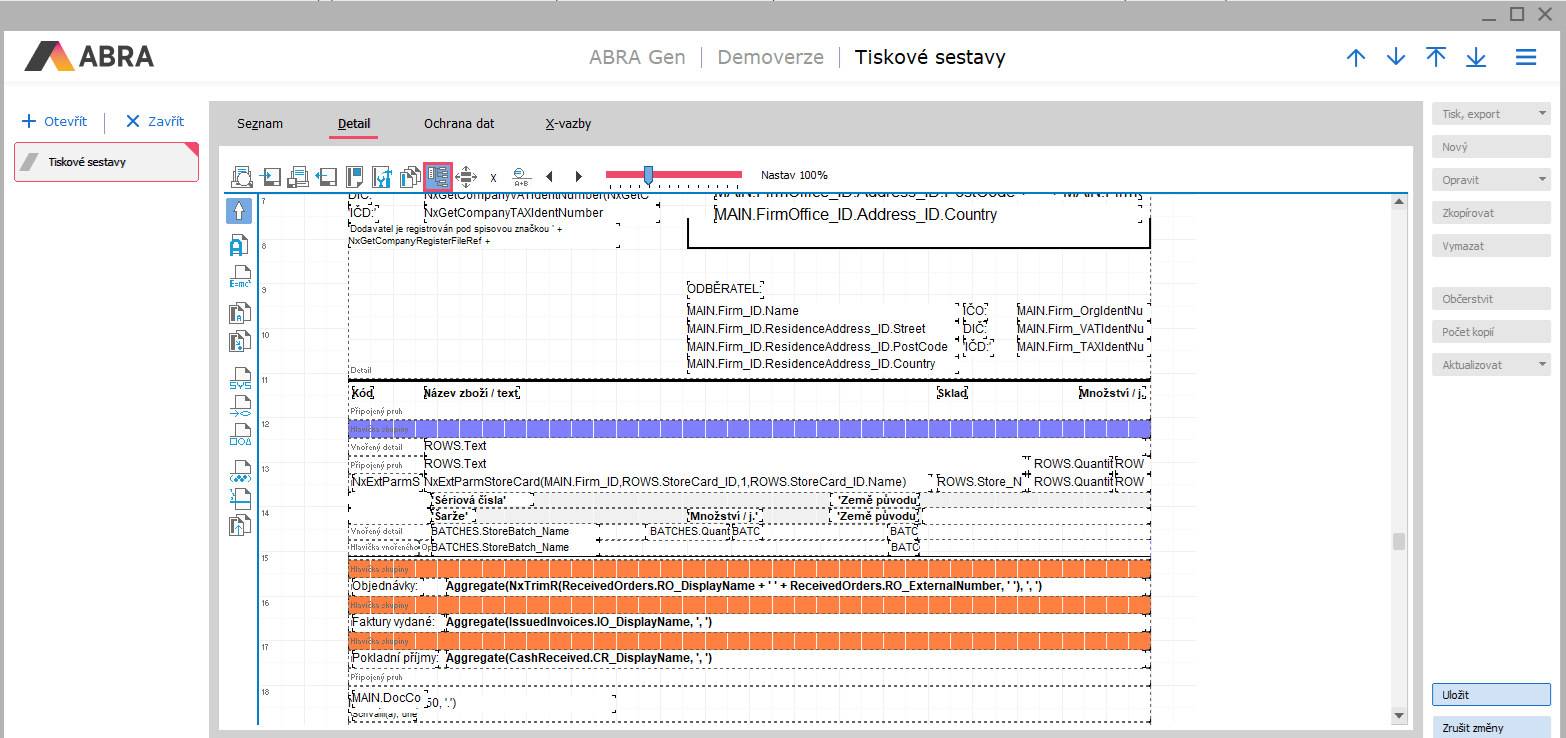Click the chart with wrench icon
Screen dimensions: 1566x738
pyautogui.click(x=381, y=177)
